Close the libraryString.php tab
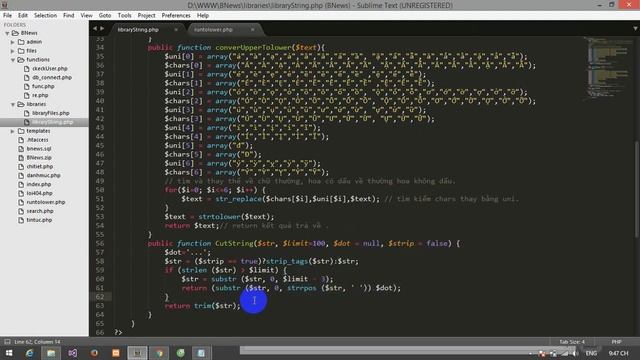 click(176, 30)
